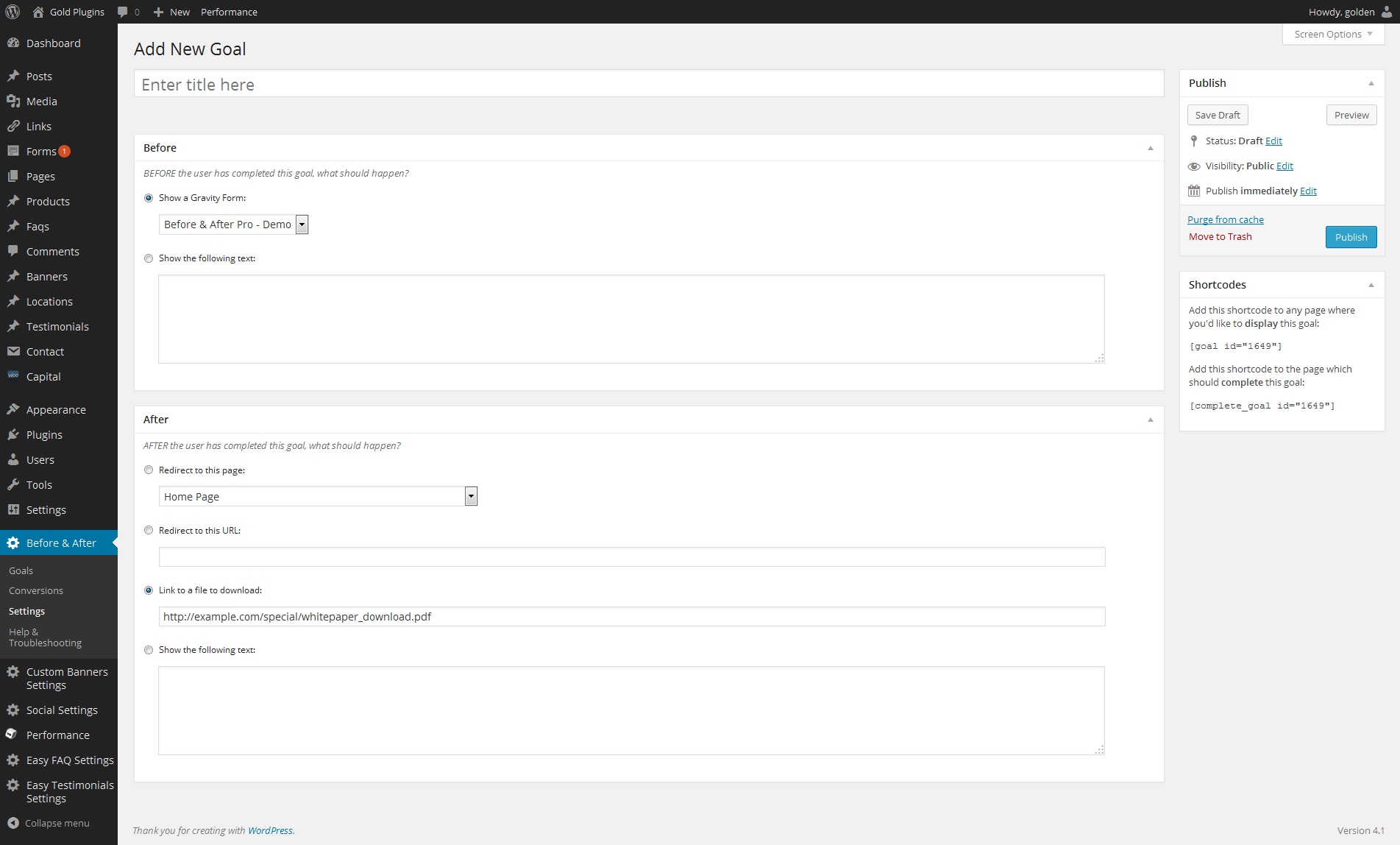Screen dimensions: 1400x845
Task: Choose the 'Redirect to this URL' radio button
Action: 149,531
